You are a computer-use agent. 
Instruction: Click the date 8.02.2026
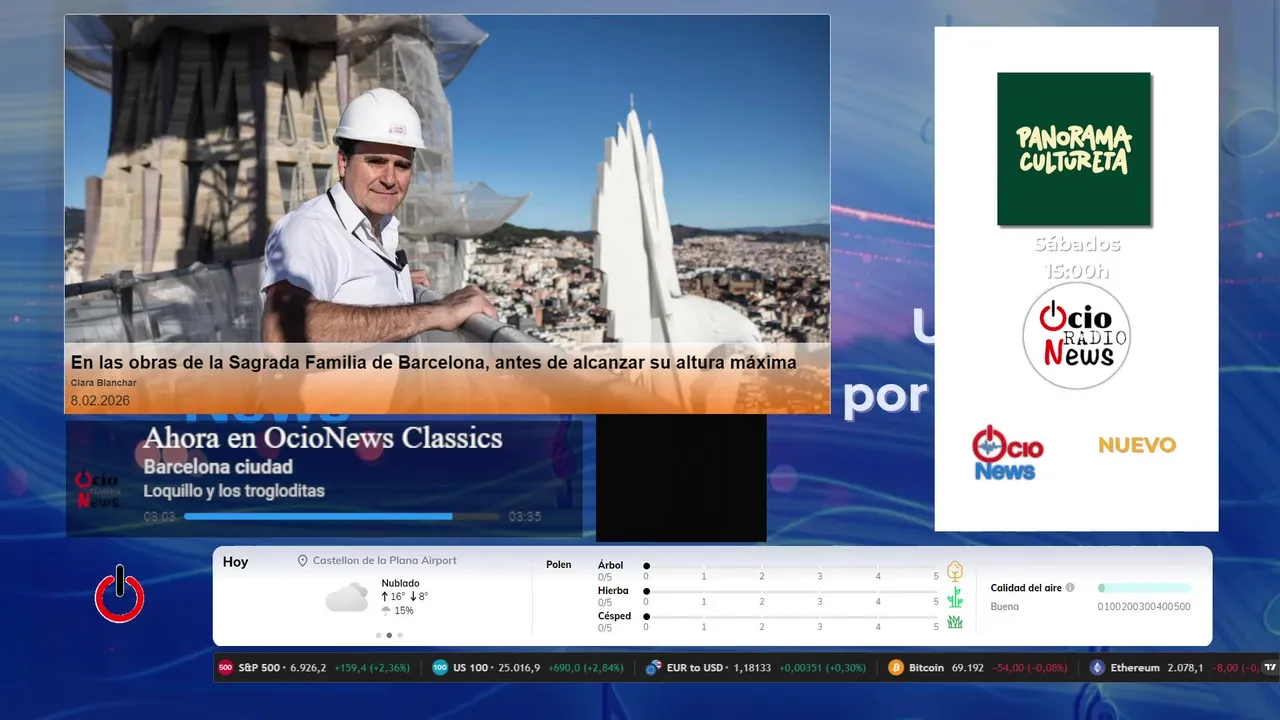100,400
